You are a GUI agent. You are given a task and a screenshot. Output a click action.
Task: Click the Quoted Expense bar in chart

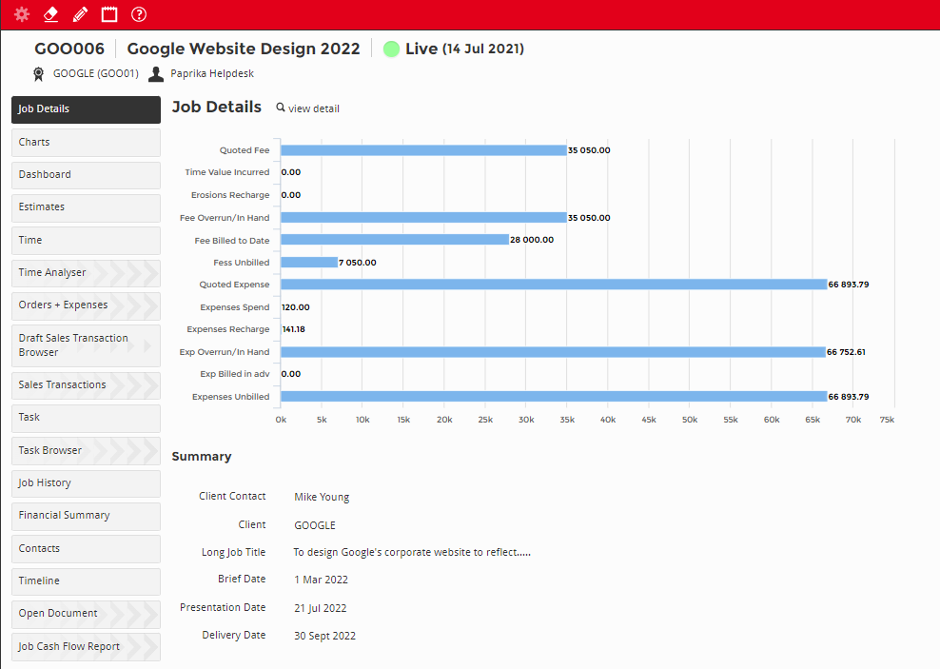[x=553, y=285]
